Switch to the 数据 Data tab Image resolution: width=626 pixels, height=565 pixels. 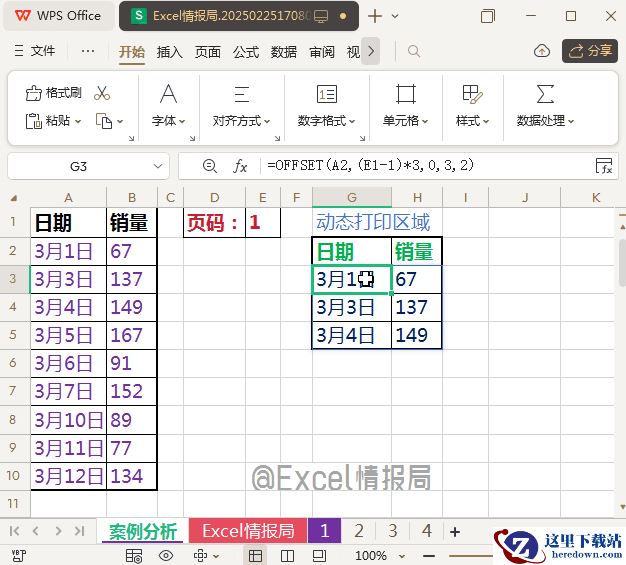(284, 52)
